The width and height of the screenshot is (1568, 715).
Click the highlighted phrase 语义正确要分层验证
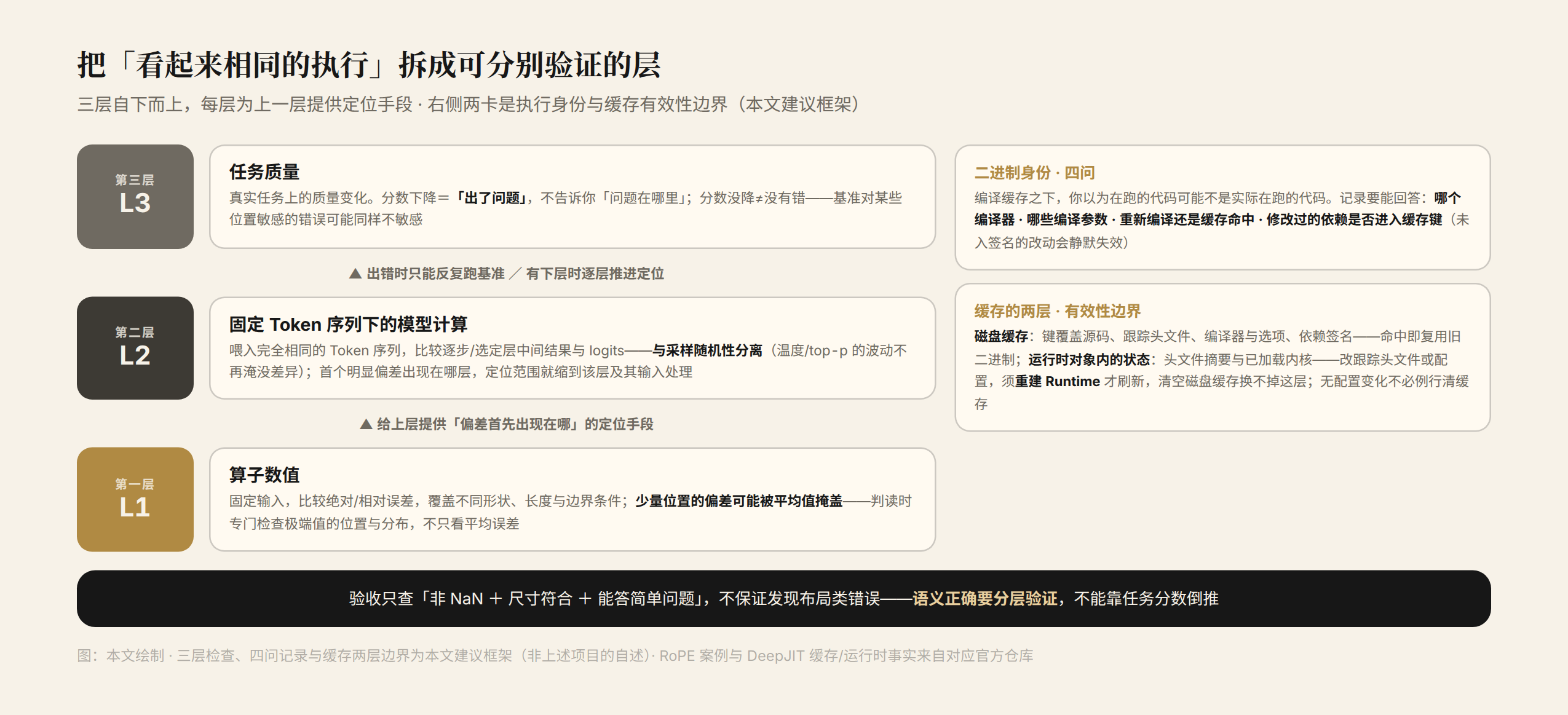(985, 599)
